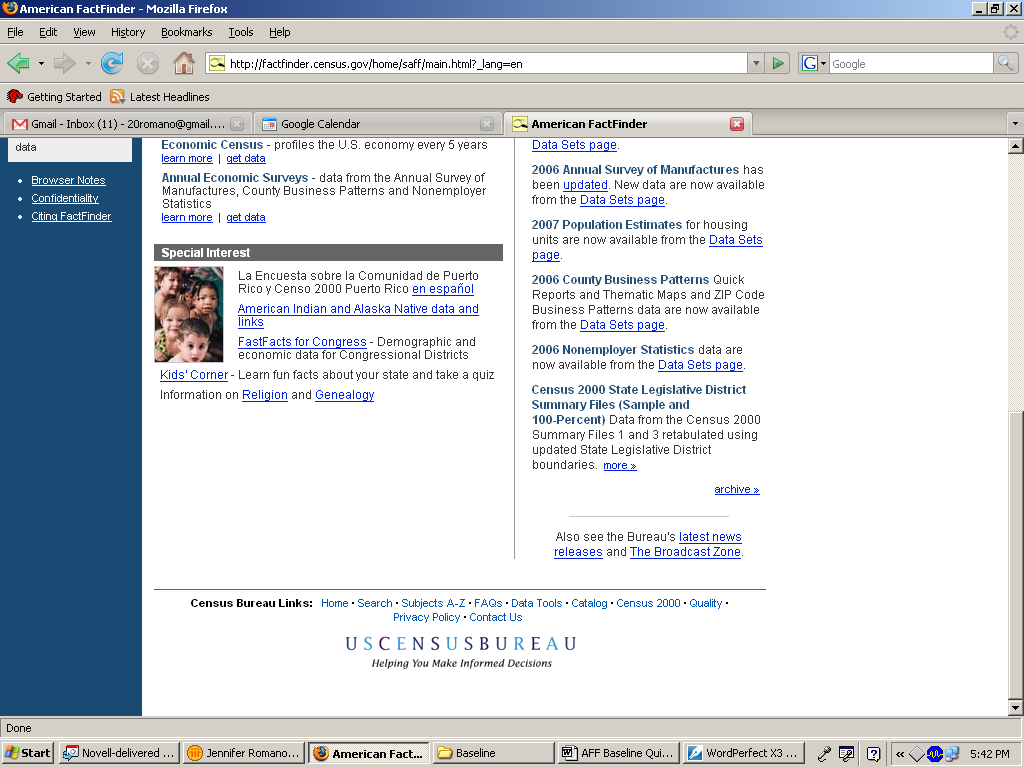Expand hidden tray icons chevron
The width and height of the screenshot is (1024, 768).
pyautogui.click(x=900, y=754)
